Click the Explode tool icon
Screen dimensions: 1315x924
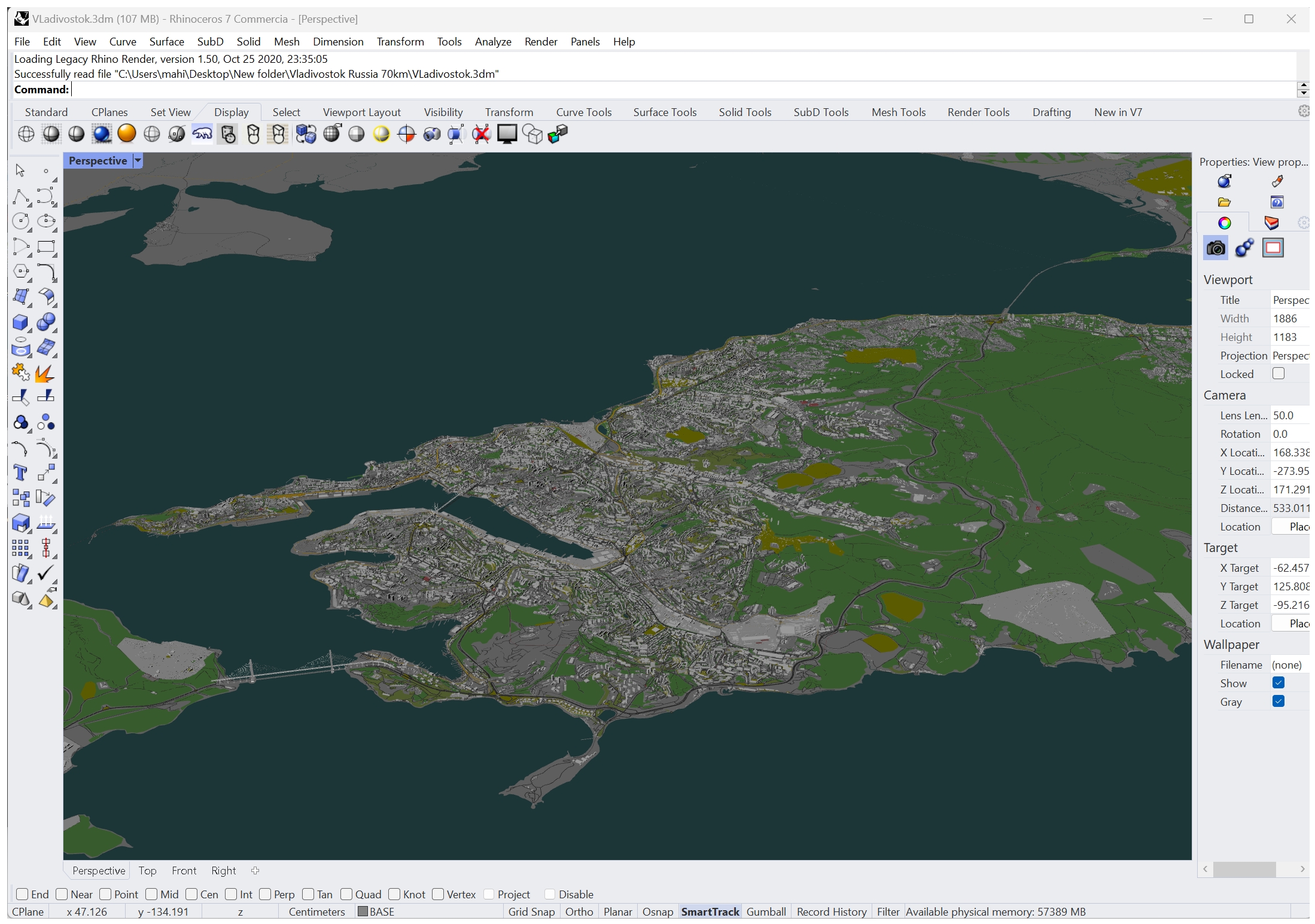pyautogui.click(x=45, y=373)
